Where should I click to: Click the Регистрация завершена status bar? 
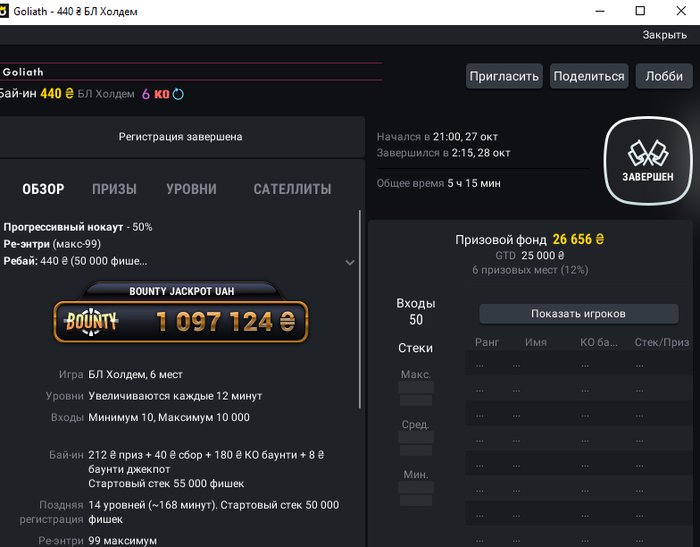pyautogui.click(x=180, y=137)
